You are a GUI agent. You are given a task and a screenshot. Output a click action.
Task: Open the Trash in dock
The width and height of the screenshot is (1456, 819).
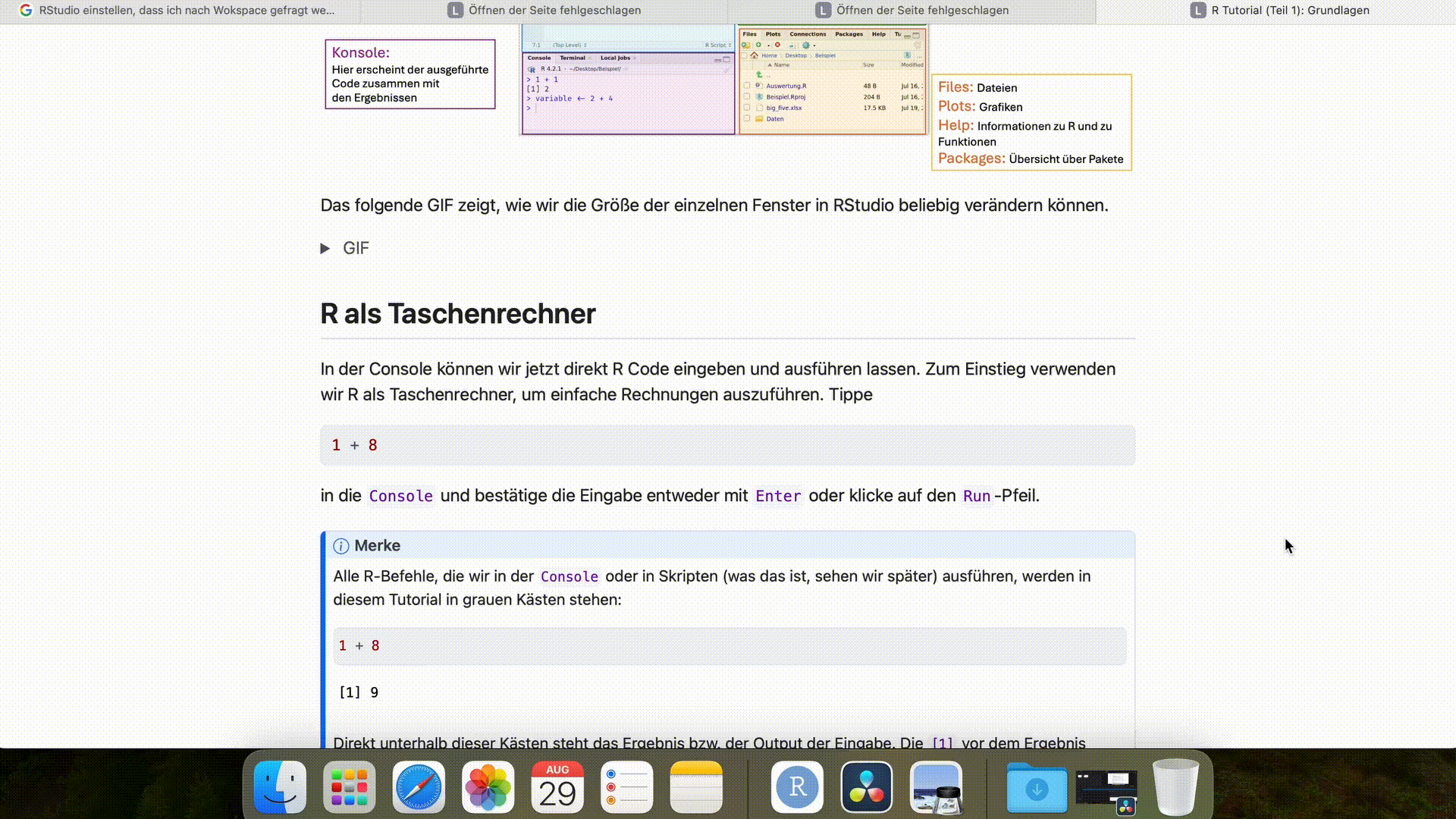coord(1175,787)
